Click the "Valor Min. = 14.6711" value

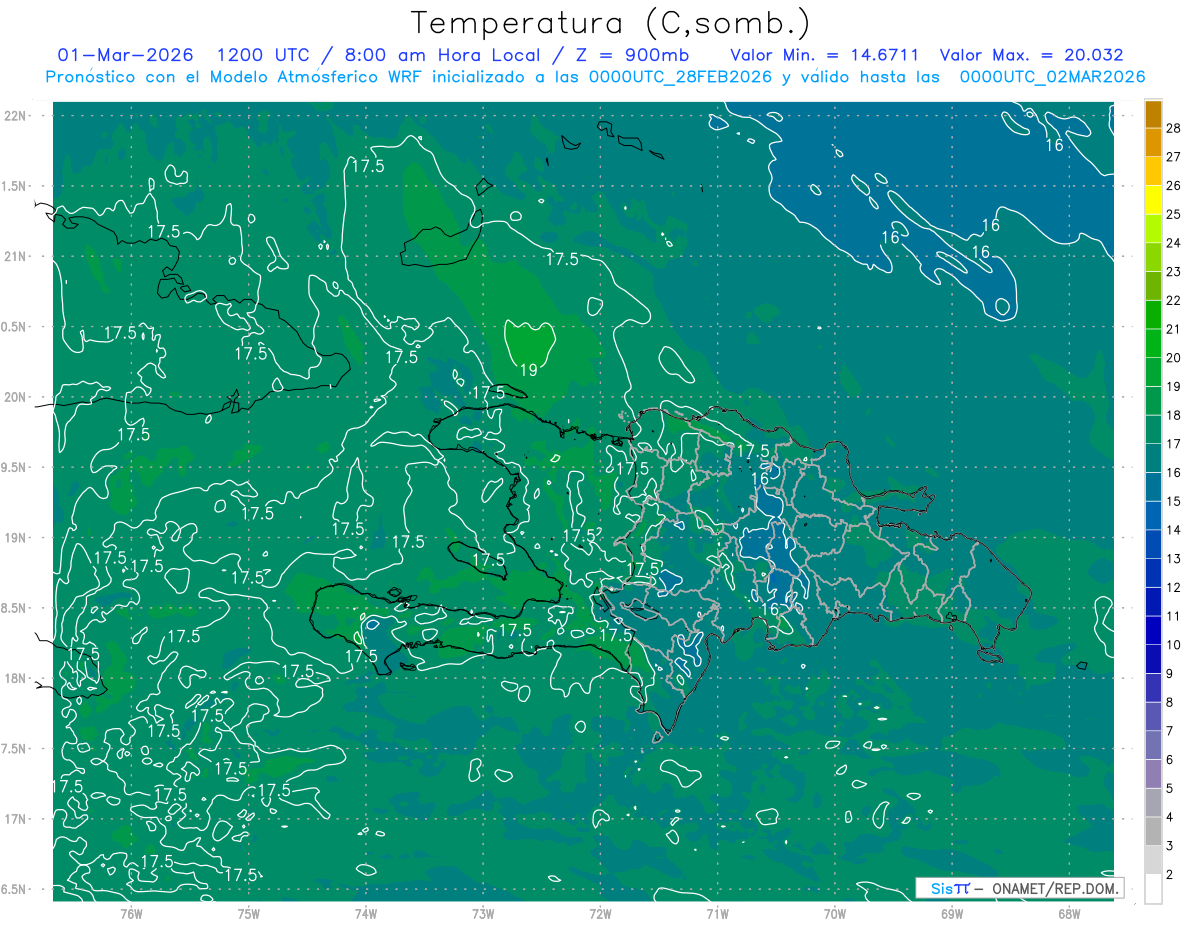[x=825, y=56]
